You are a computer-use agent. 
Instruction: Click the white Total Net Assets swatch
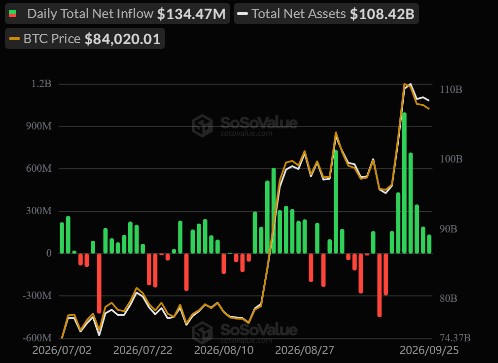242,14
